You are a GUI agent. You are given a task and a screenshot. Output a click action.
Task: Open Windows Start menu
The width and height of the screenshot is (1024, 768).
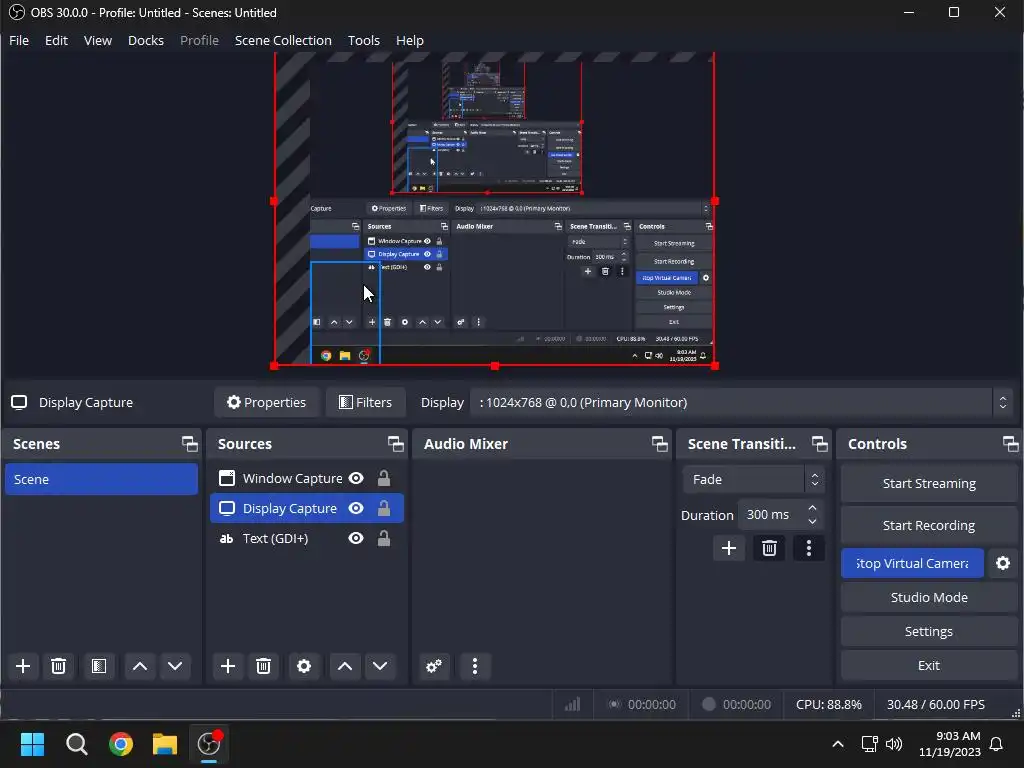(32, 744)
